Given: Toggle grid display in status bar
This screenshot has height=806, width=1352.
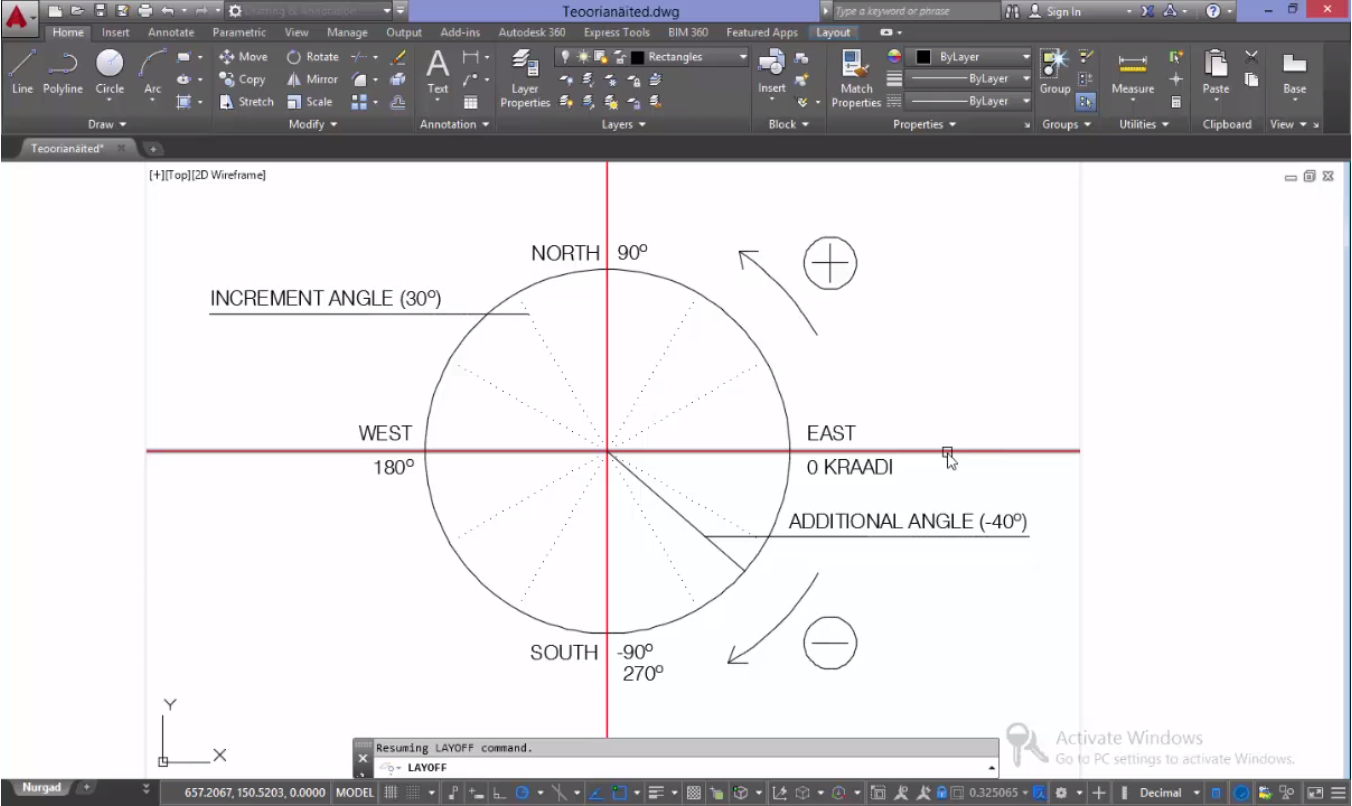Looking at the screenshot, I should click(391, 793).
